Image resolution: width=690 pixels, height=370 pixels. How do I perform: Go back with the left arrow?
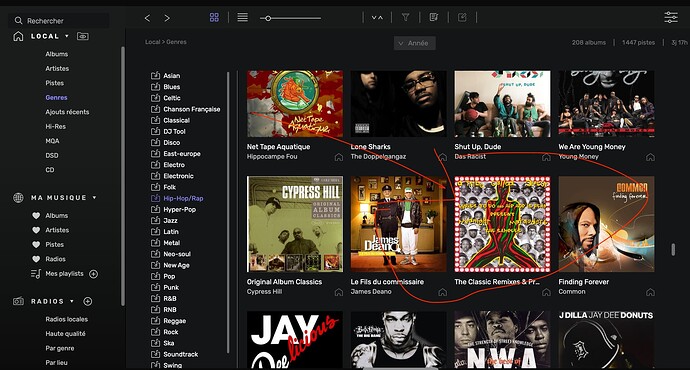(x=147, y=18)
